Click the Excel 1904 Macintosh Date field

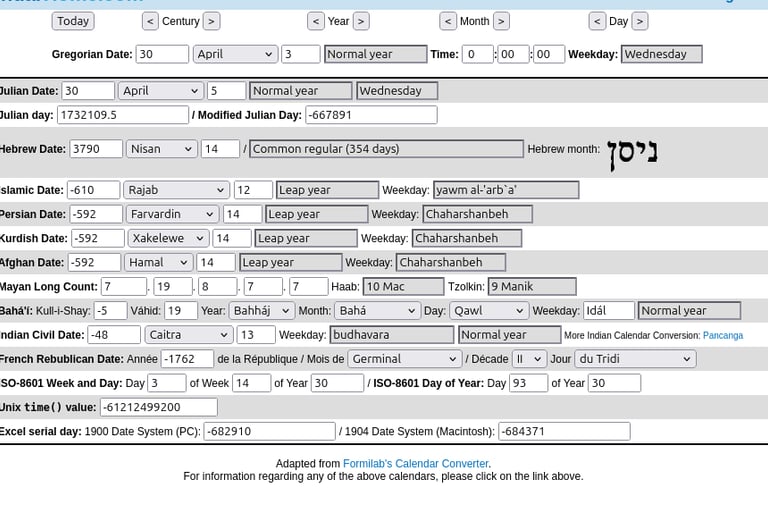pos(564,432)
